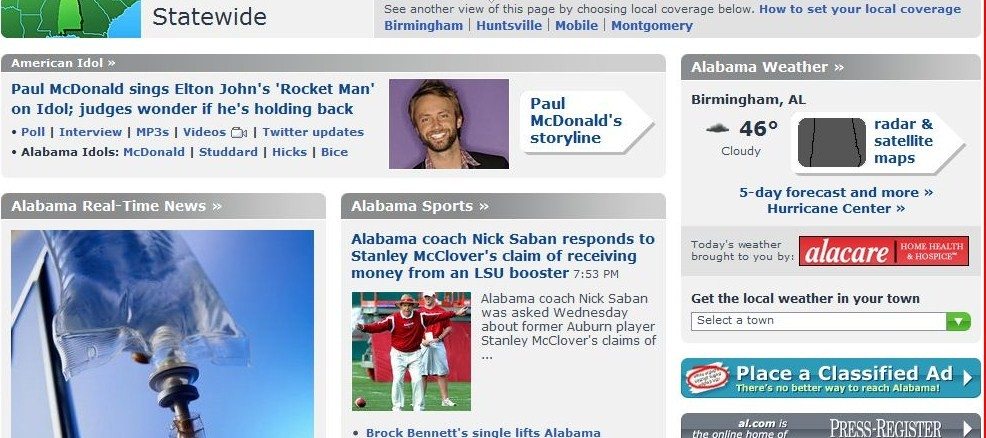Expand the American Idol section header
This screenshot has height=438, width=986.
point(64,63)
